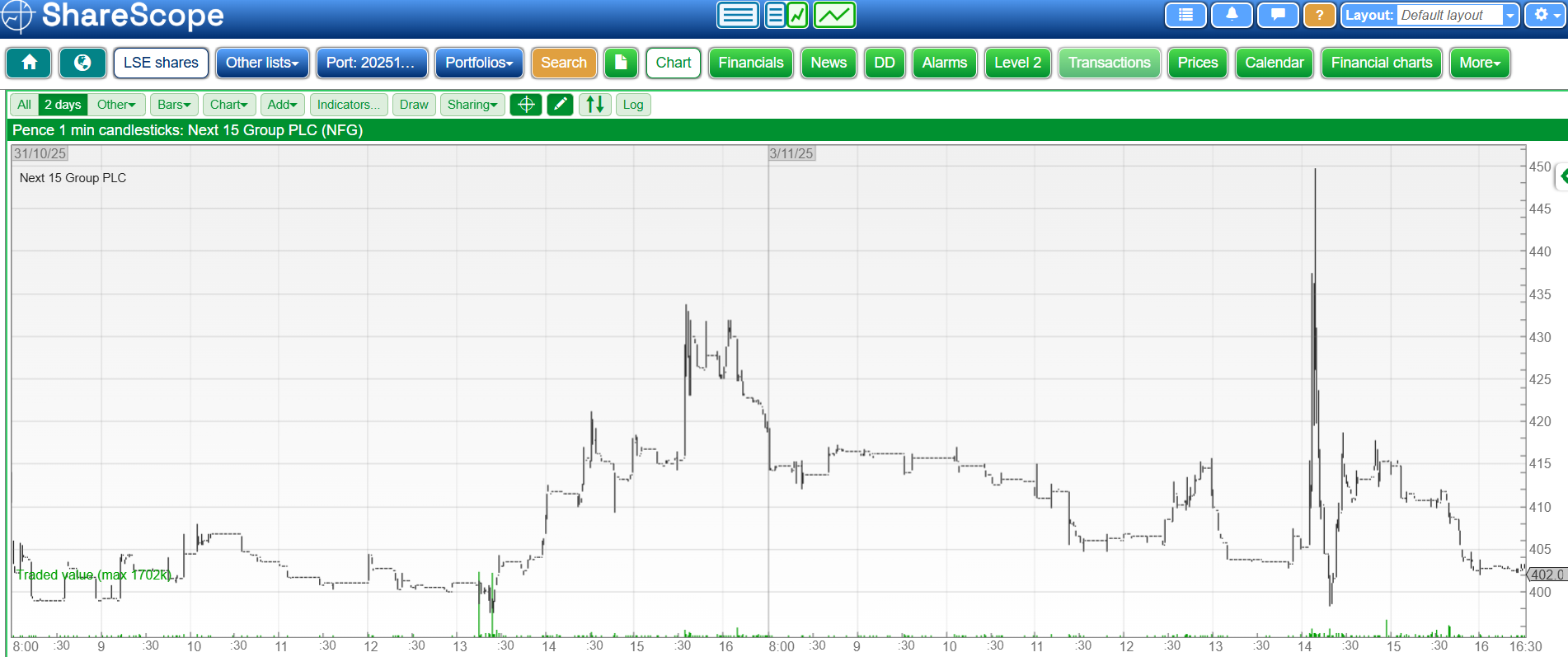Switch to the News tab

829,63
